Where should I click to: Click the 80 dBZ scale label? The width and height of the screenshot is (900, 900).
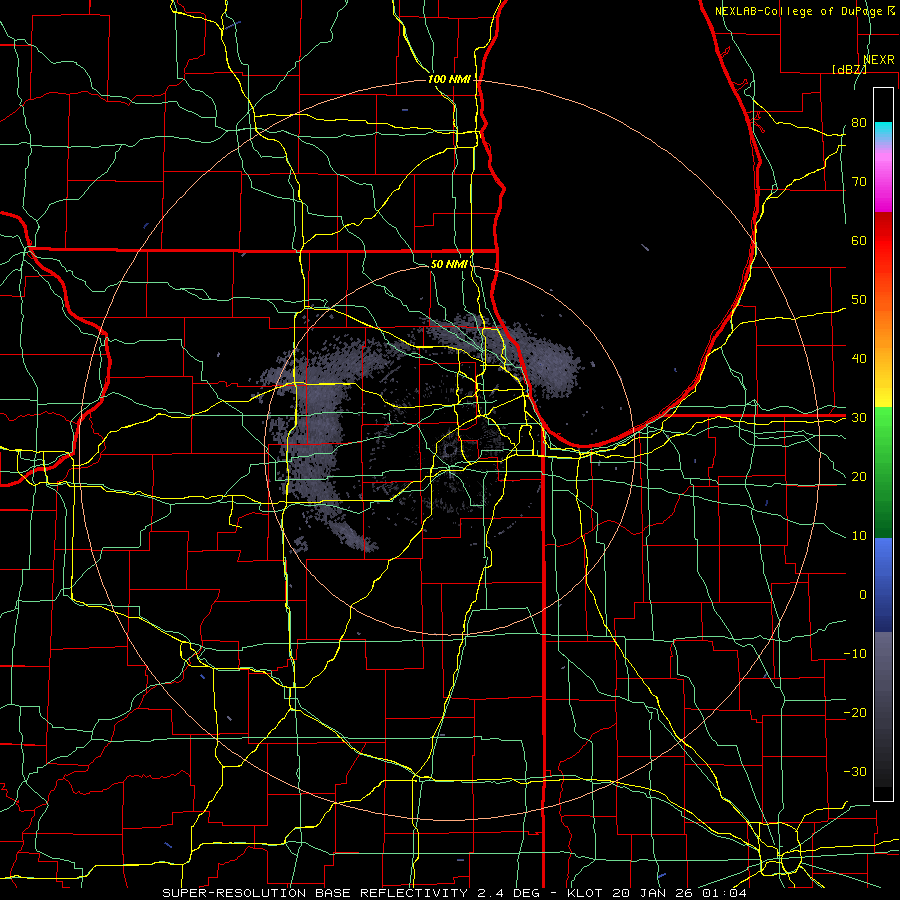859,123
